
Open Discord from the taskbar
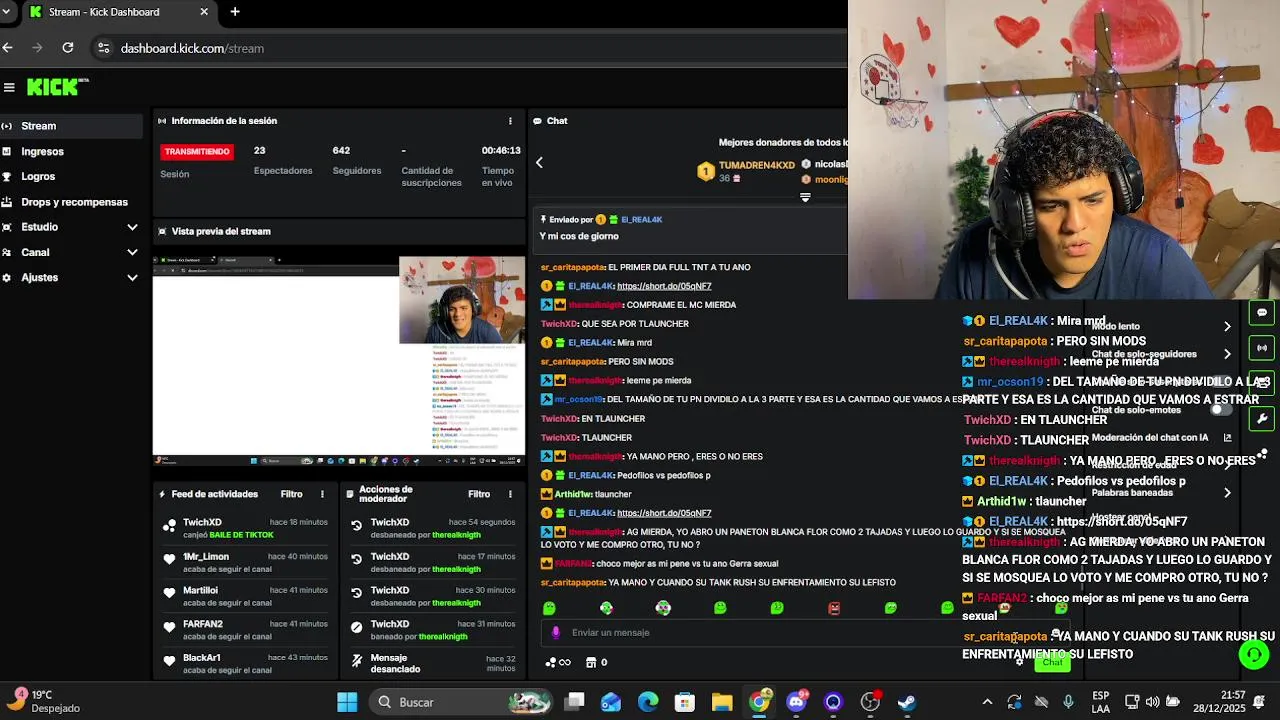[796, 702]
